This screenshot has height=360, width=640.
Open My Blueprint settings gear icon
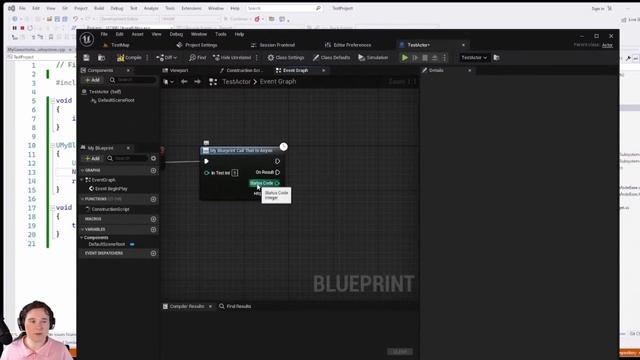point(153,158)
